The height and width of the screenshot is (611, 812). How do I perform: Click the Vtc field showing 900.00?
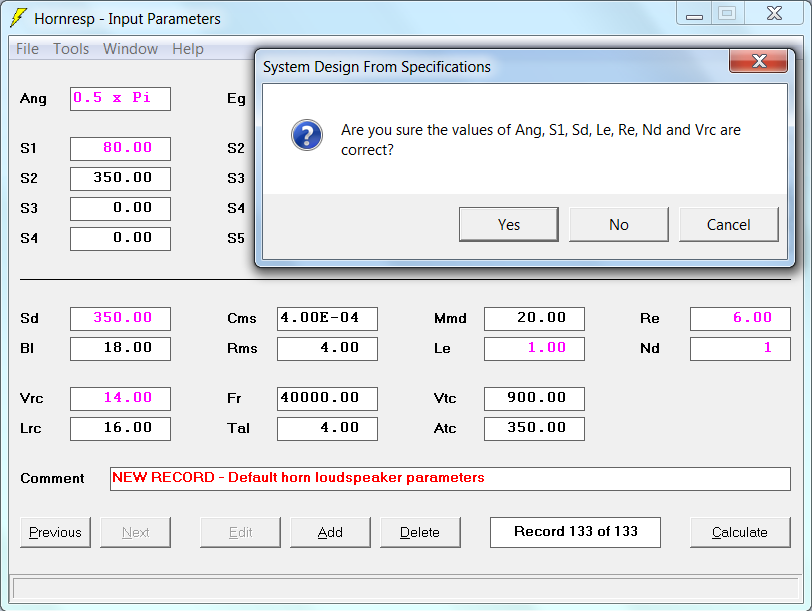[x=534, y=398]
